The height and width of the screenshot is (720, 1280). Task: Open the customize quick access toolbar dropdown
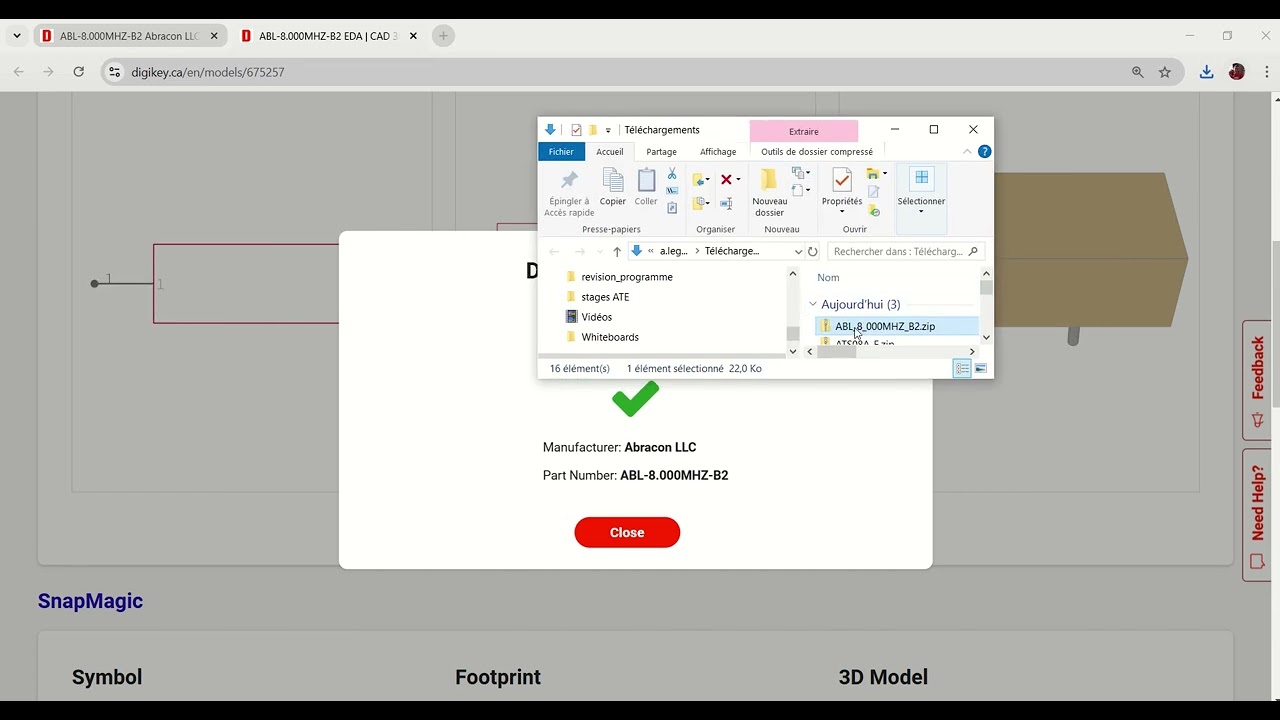tap(608, 131)
